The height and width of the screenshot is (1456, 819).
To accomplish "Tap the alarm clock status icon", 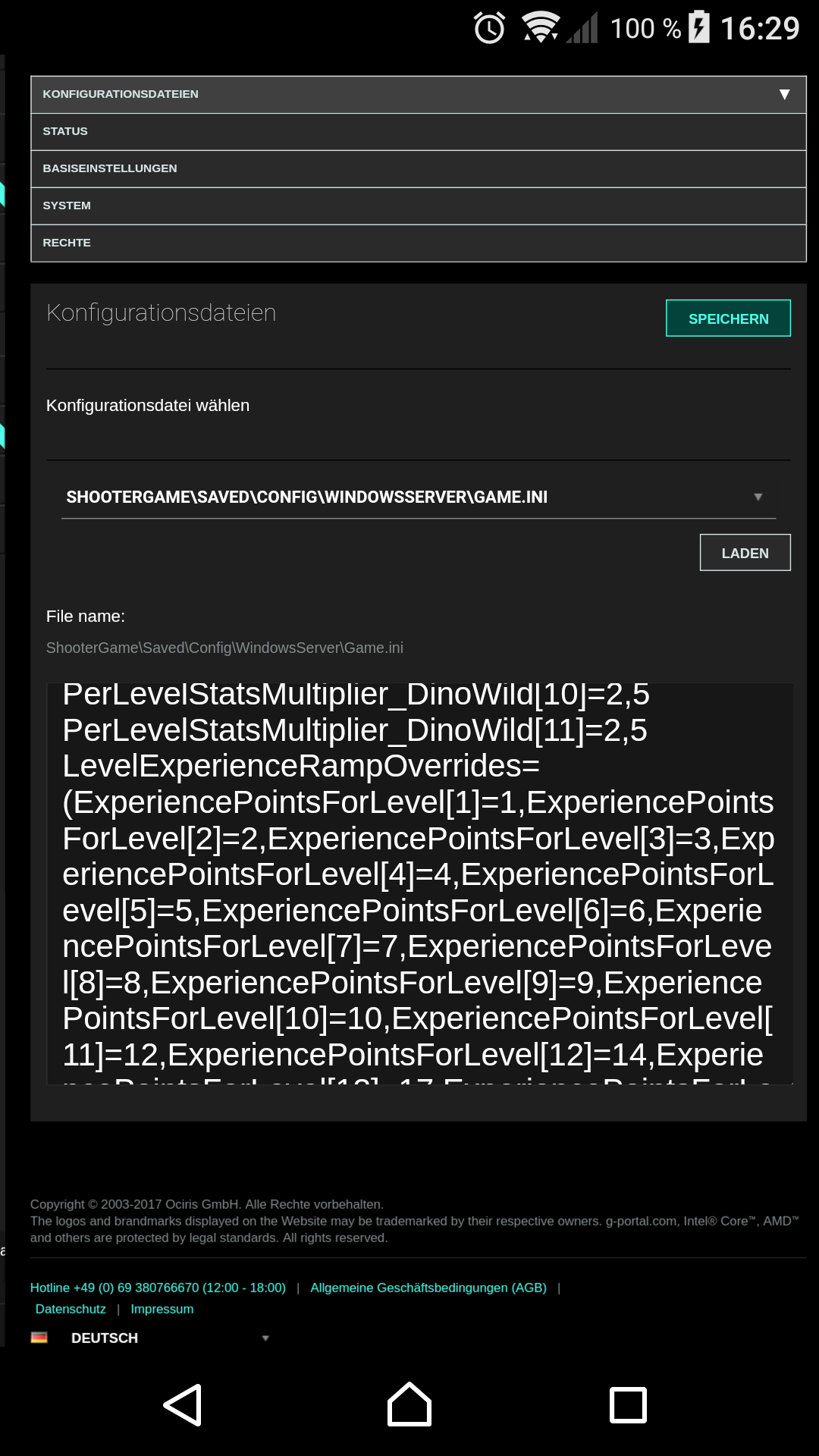I will [x=489, y=28].
